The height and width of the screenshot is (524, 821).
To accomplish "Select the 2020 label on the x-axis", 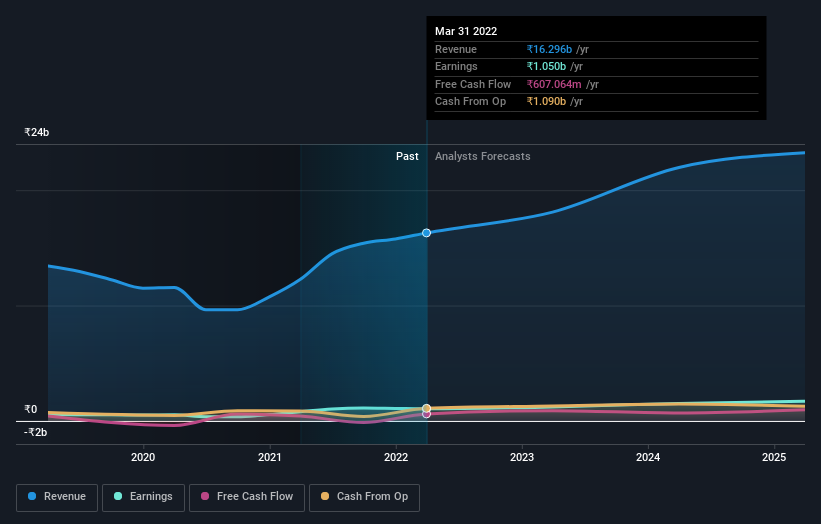I will coord(143,458).
